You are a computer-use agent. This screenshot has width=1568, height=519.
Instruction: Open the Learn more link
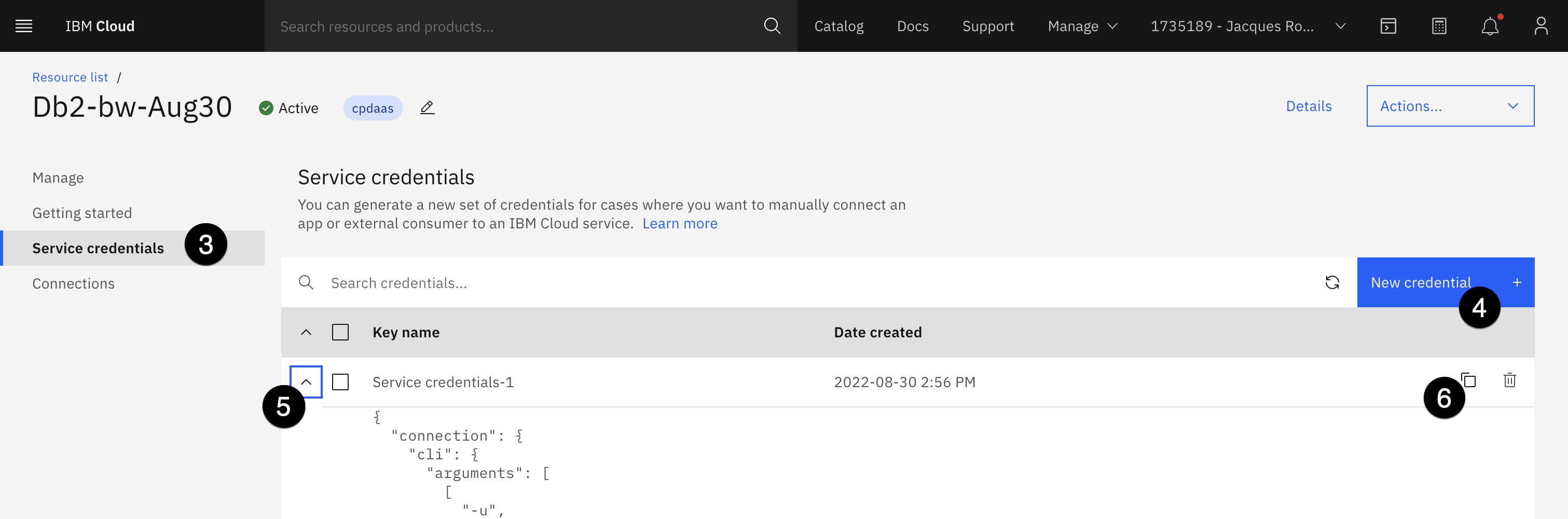point(680,224)
